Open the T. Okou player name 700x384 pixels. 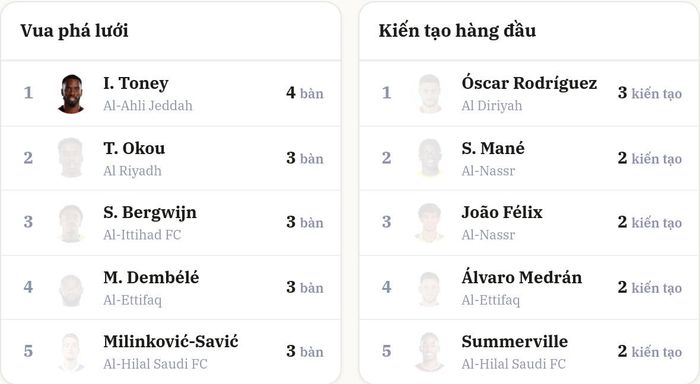coord(134,148)
